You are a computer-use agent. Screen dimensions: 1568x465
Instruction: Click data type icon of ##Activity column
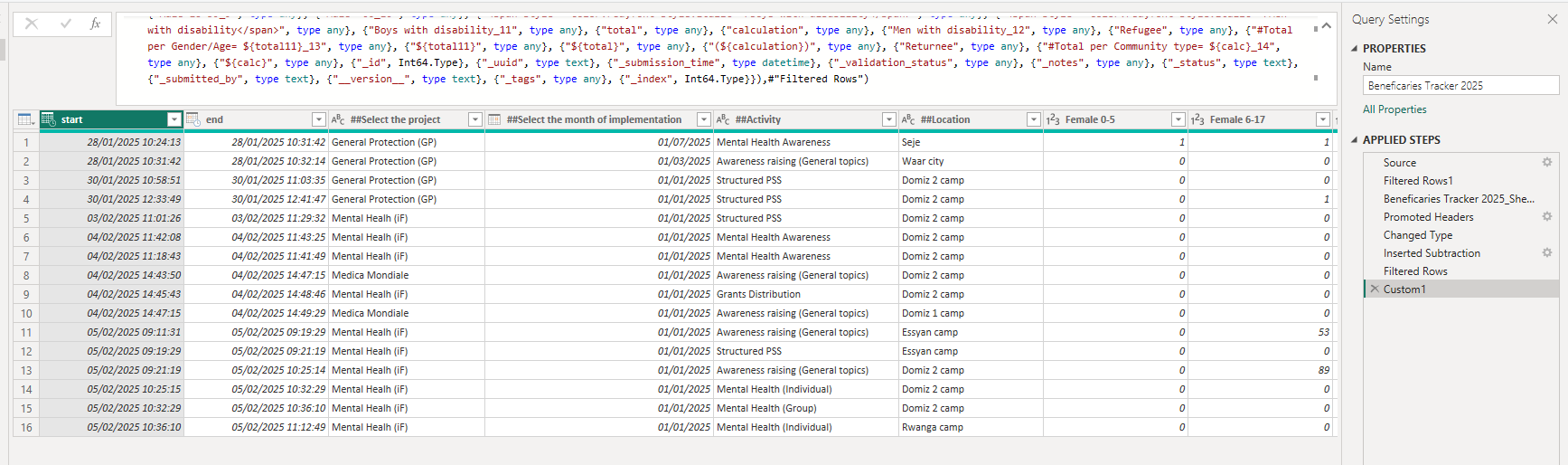coord(723,119)
